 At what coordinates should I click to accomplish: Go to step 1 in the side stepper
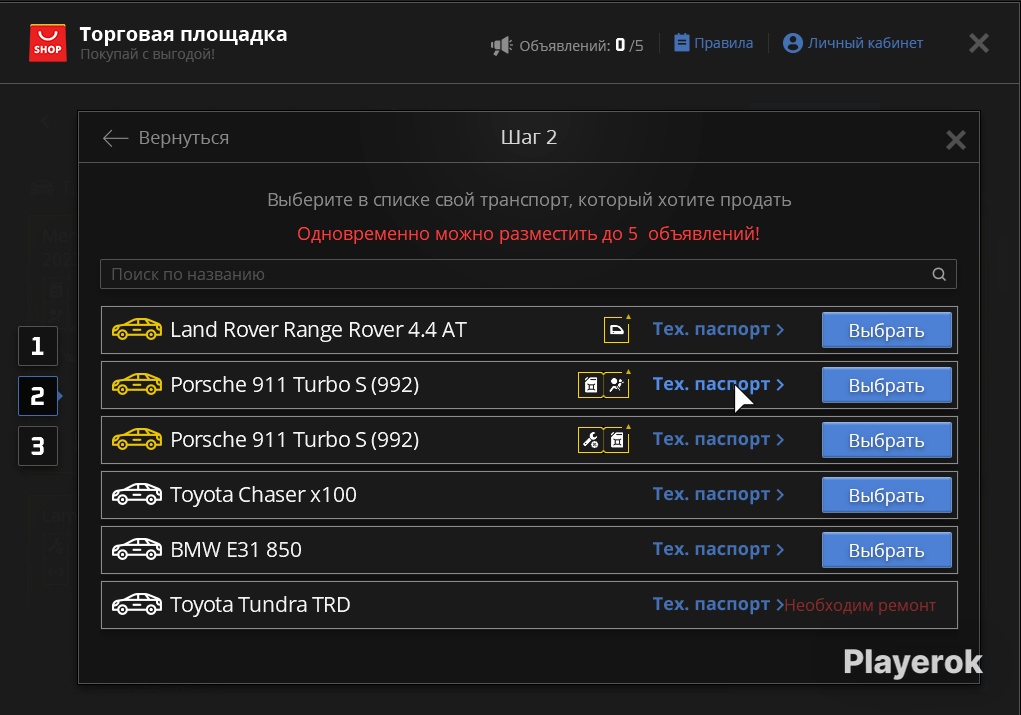(38, 346)
